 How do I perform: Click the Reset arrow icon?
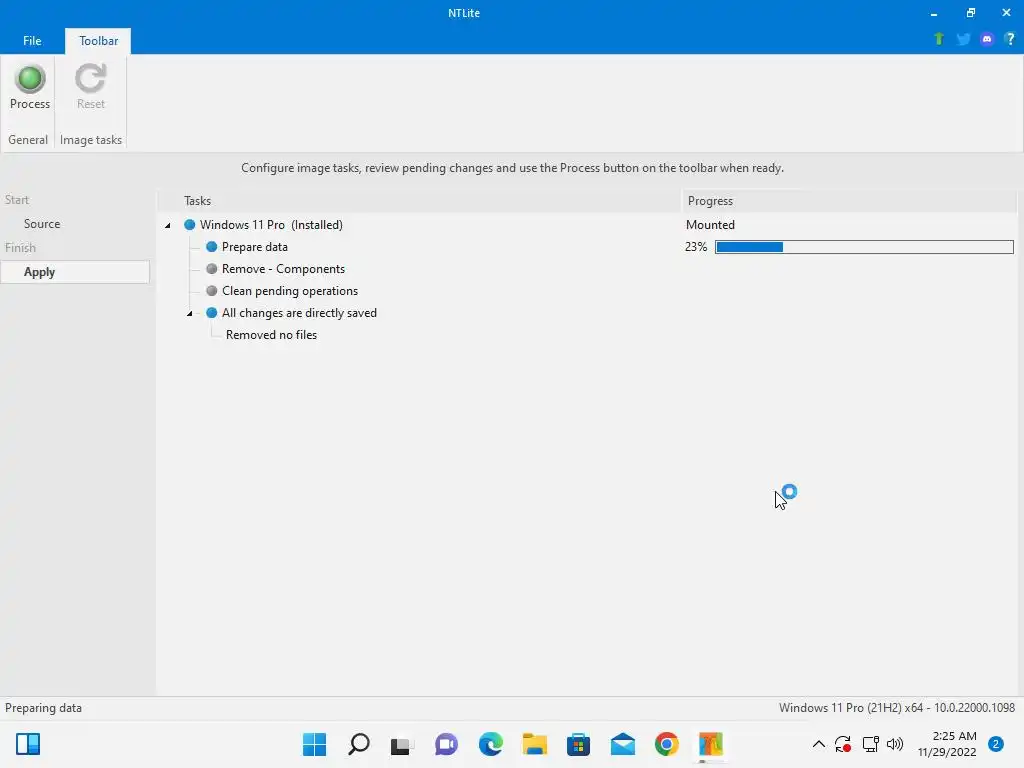point(90,78)
